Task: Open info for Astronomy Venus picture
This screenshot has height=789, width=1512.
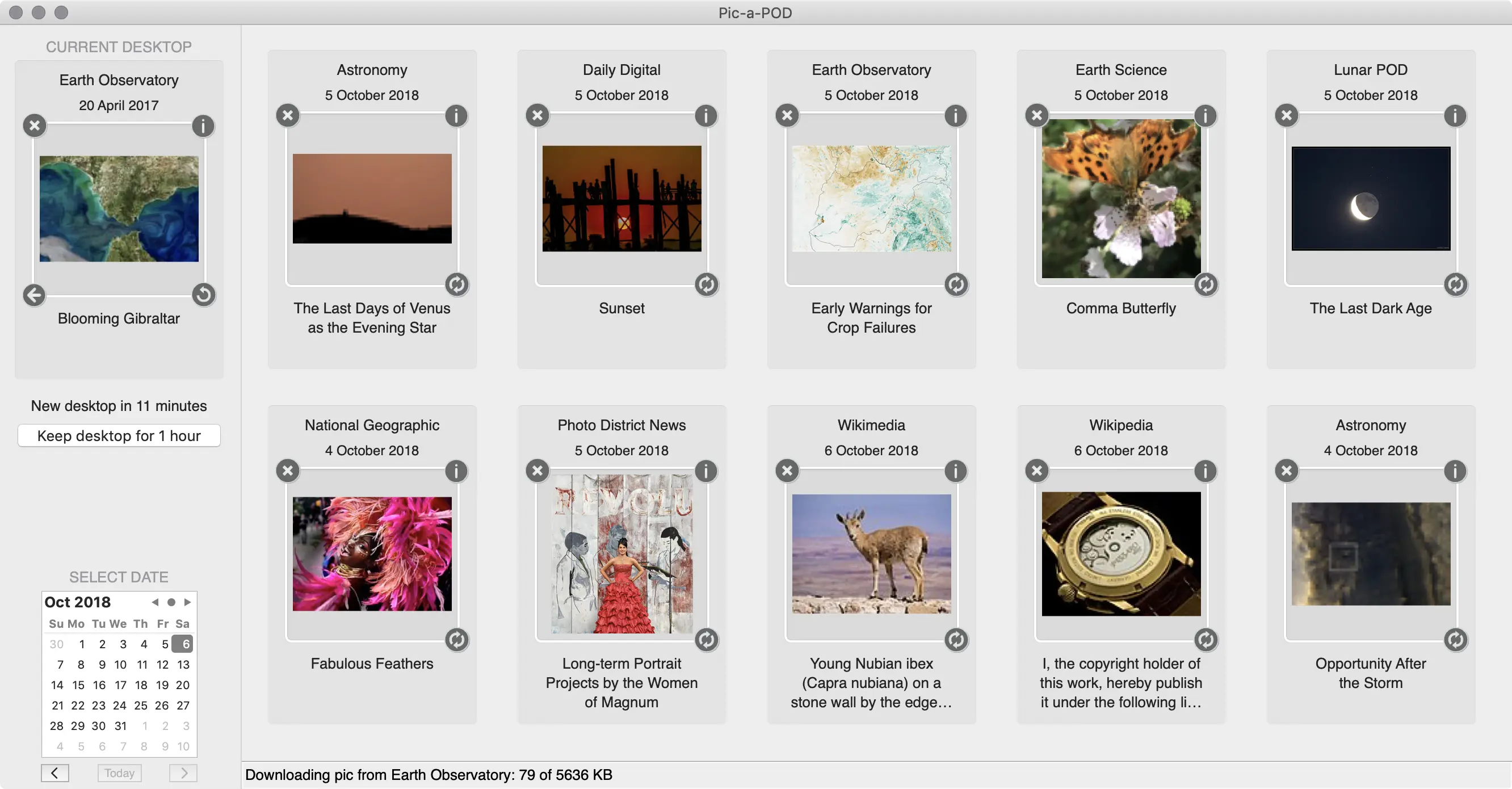Action: click(456, 116)
